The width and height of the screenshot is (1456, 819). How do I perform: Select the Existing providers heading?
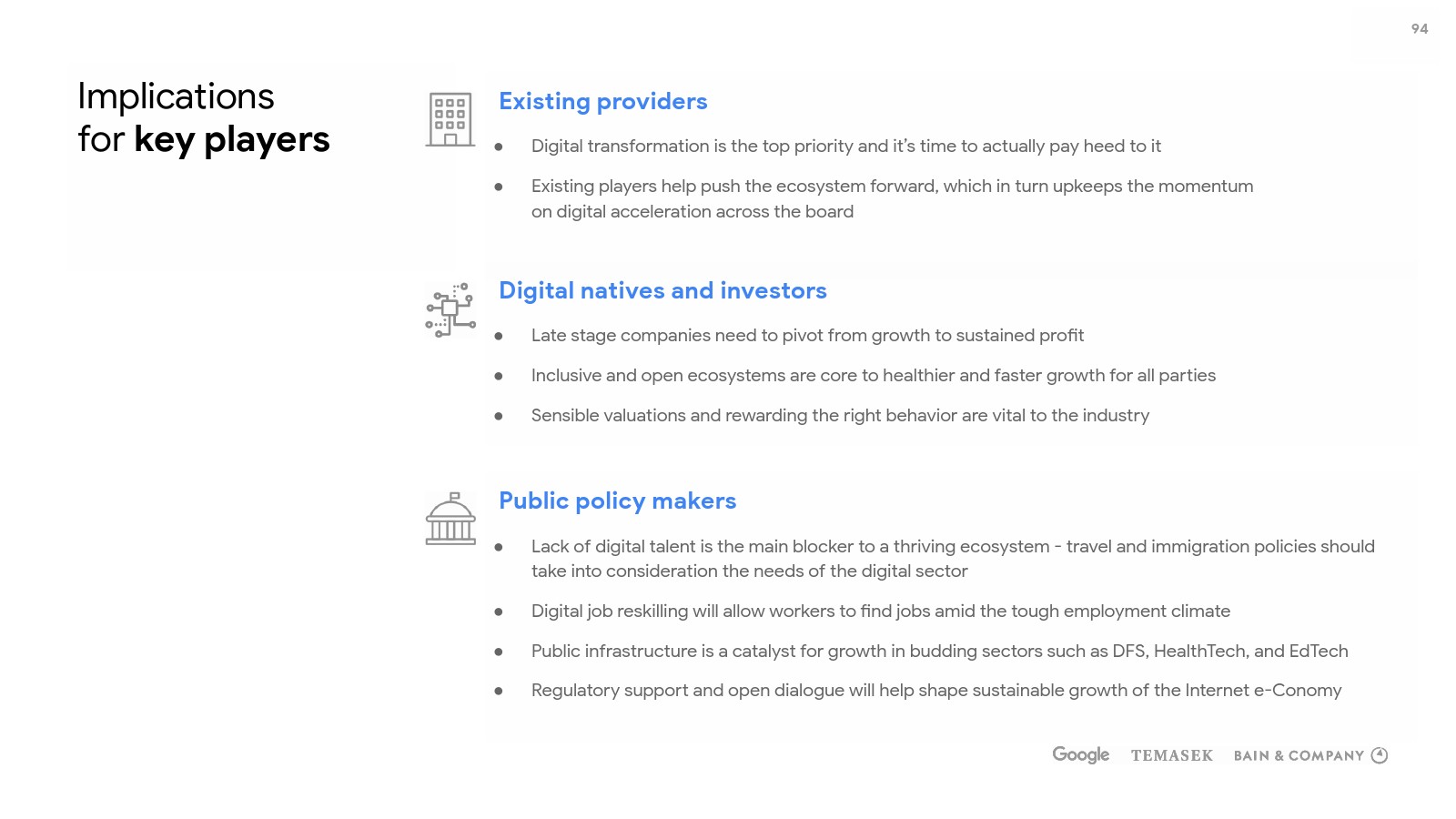point(602,101)
